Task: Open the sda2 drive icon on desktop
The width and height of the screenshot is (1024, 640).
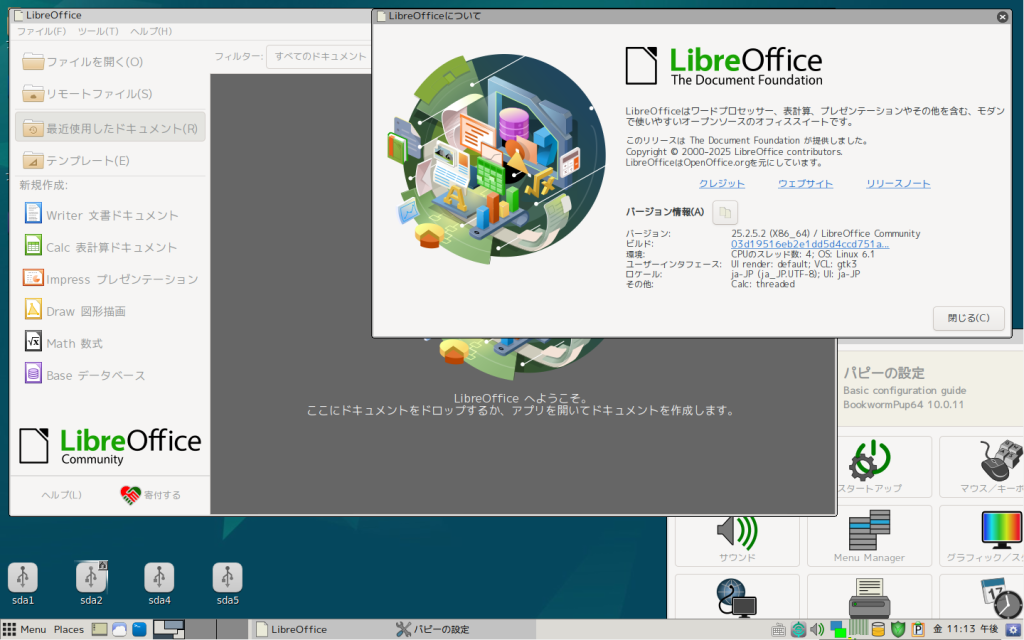Action: [91, 584]
